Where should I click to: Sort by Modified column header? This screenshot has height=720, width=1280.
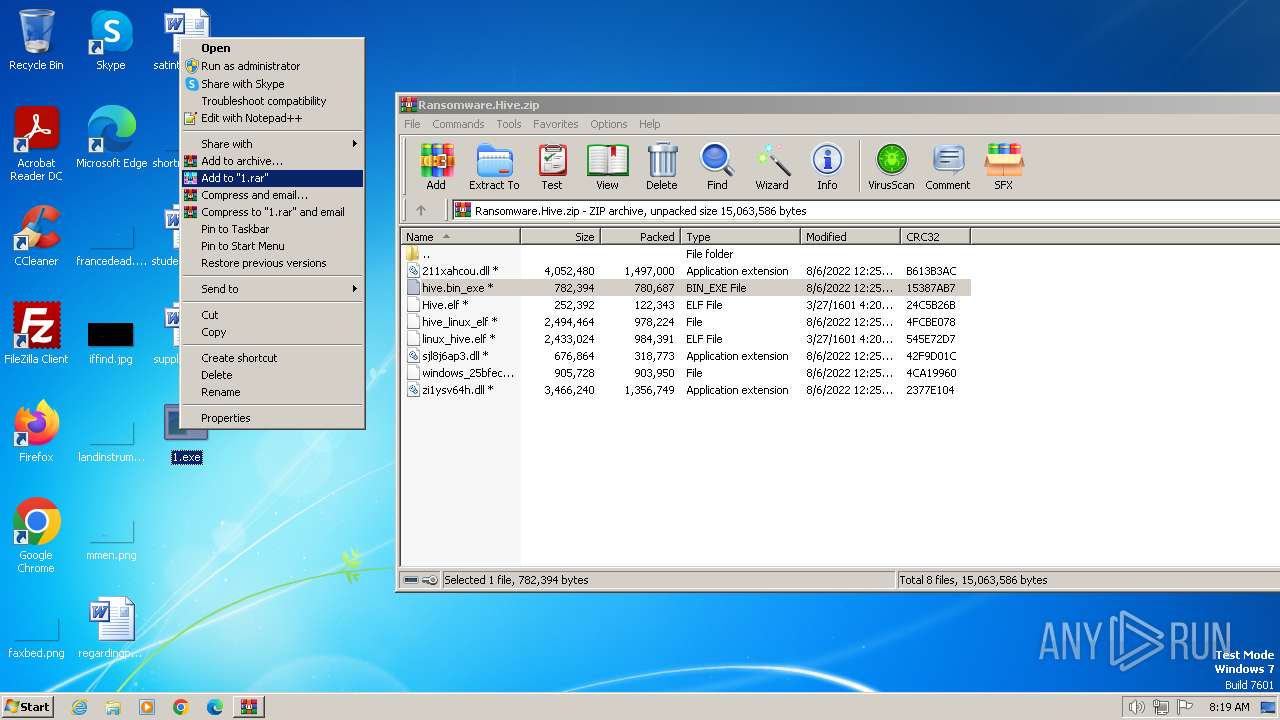850,237
